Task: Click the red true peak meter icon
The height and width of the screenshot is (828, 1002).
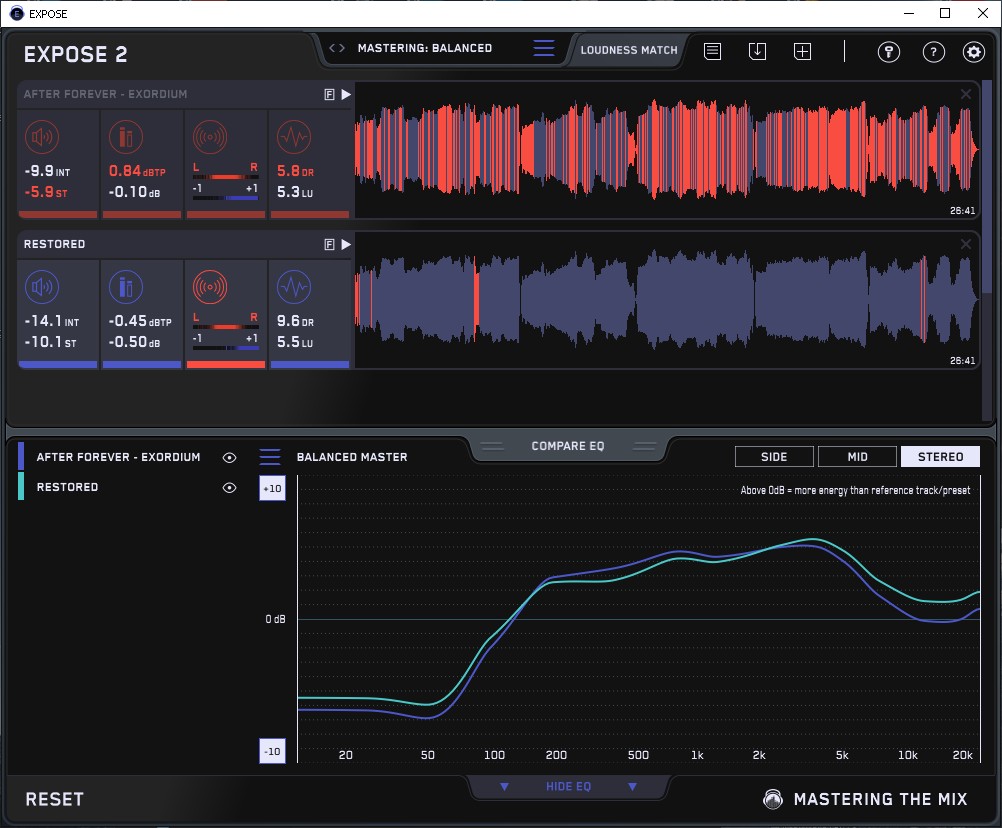Action: 125,138
